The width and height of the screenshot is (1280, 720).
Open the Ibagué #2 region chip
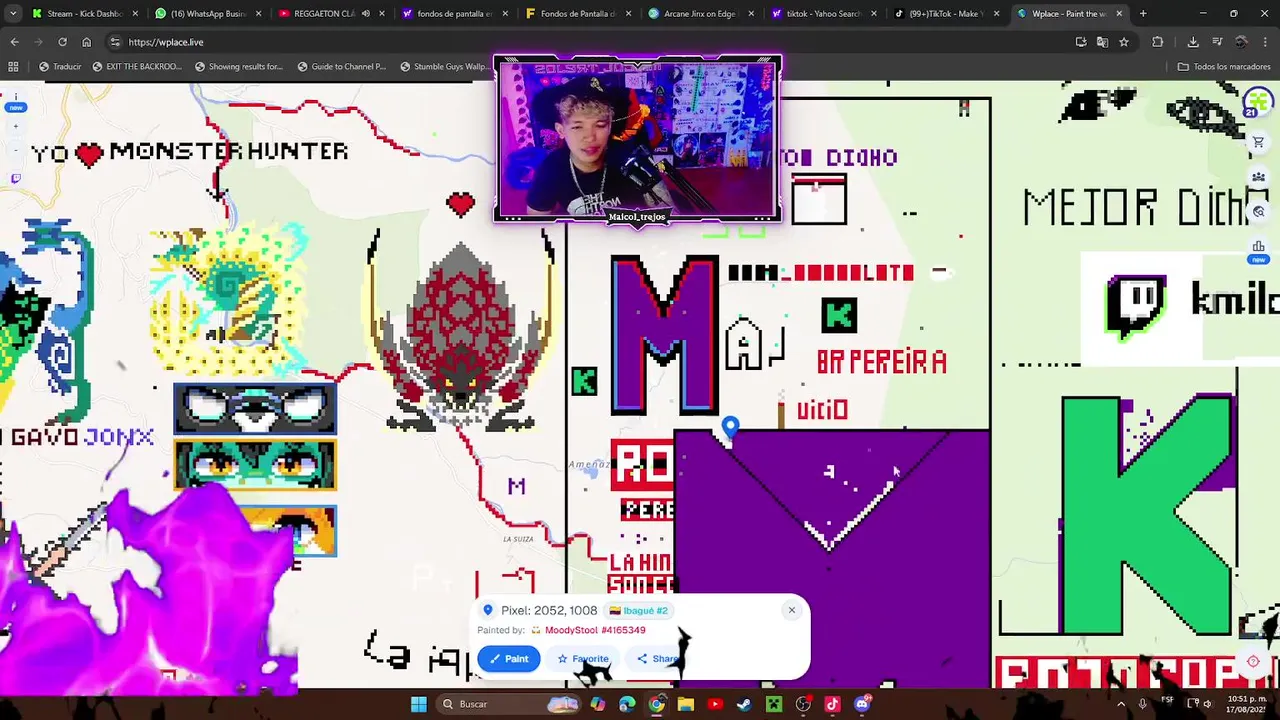[x=638, y=610]
